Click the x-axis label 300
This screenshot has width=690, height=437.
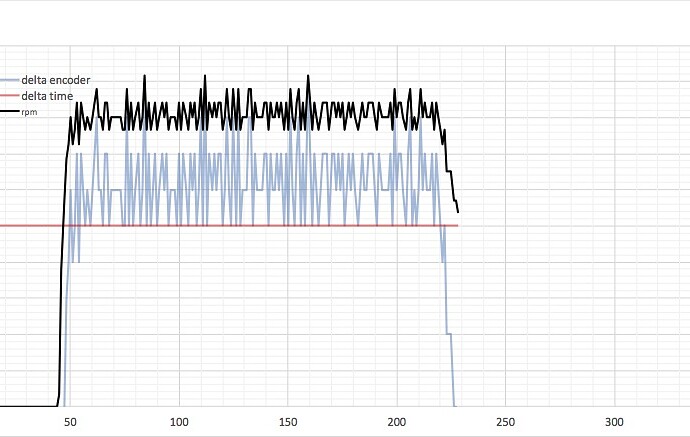point(614,422)
